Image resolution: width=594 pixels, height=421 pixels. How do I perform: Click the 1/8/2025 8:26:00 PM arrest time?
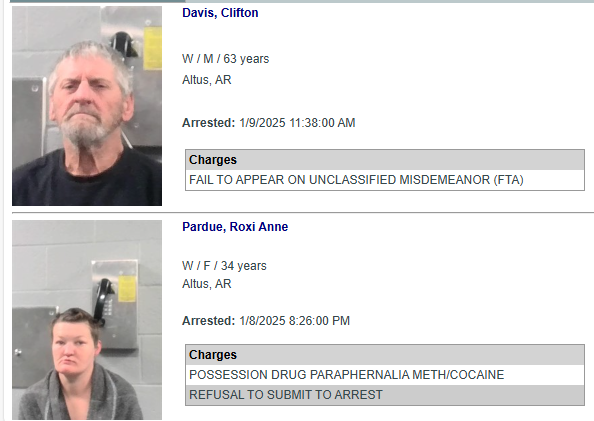[x=294, y=321]
